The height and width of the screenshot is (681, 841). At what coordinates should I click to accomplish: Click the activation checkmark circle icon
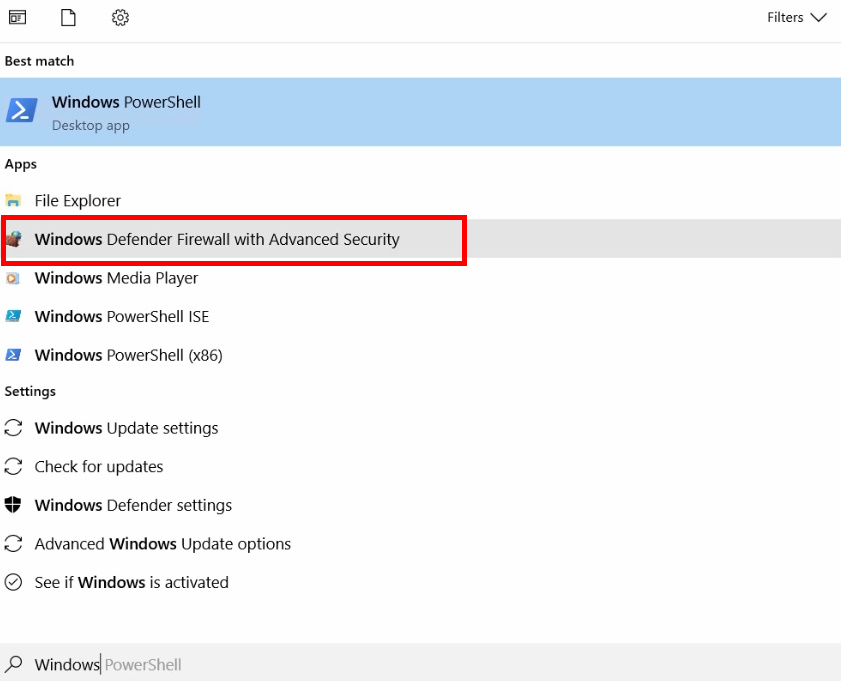point(13,582)
